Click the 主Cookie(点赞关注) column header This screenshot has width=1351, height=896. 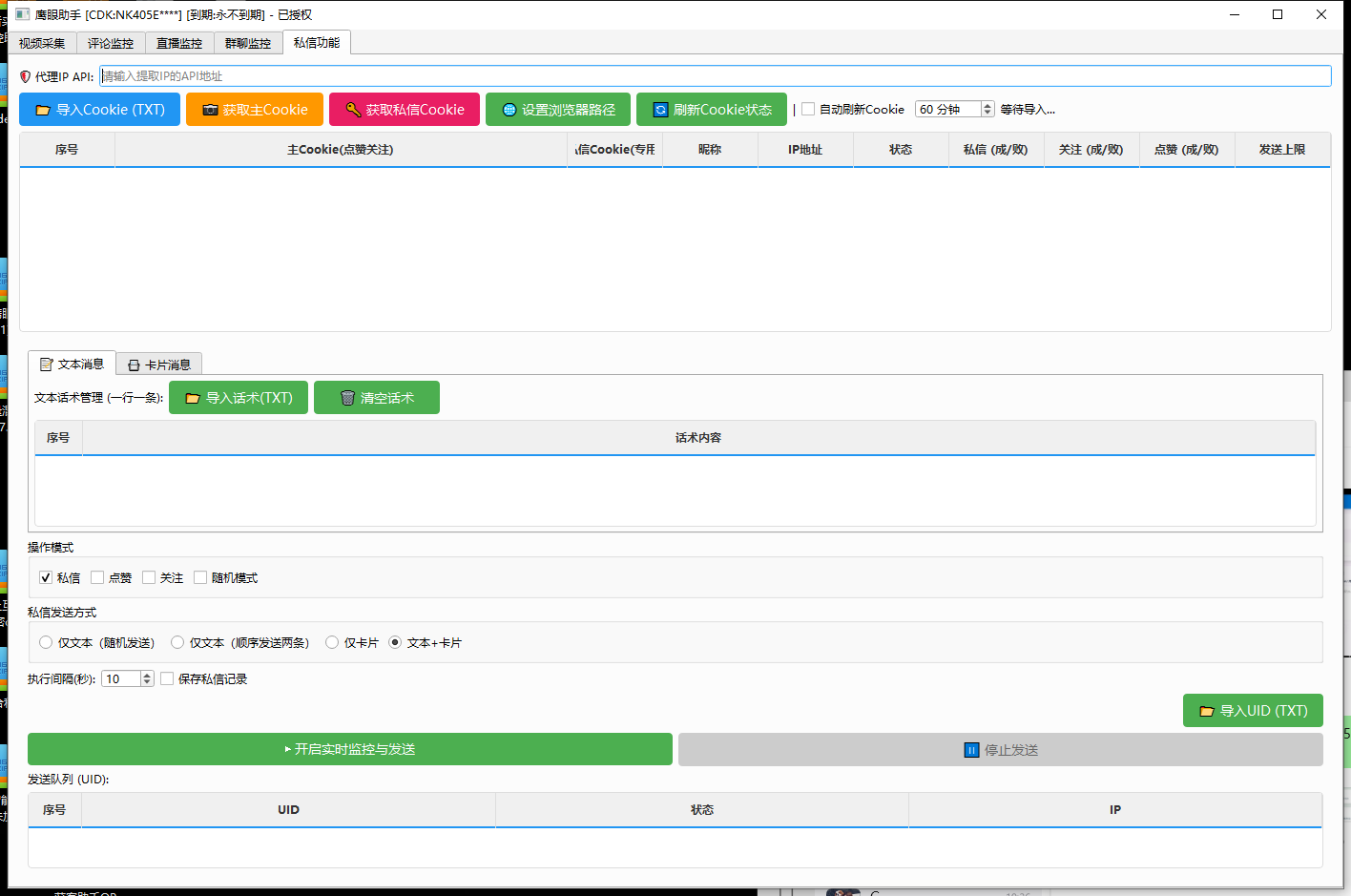coord(341,150)
